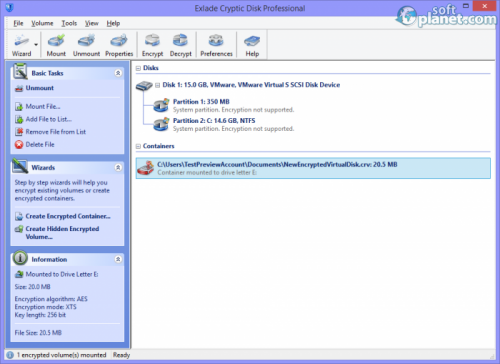This screenshot has width=500, height=364.
Task: Click the Unmount link in Basic Tasks
Action: [40, 88]
